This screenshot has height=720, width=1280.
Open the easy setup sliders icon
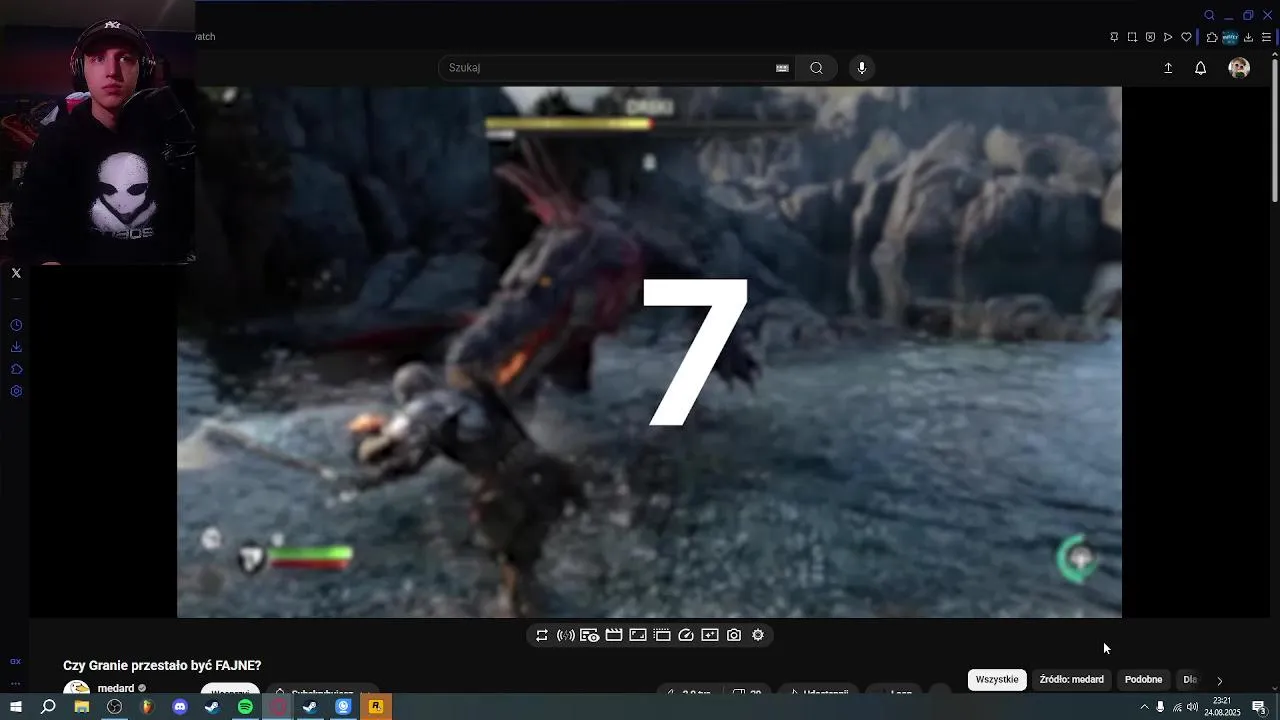(x=1266, y=37)
